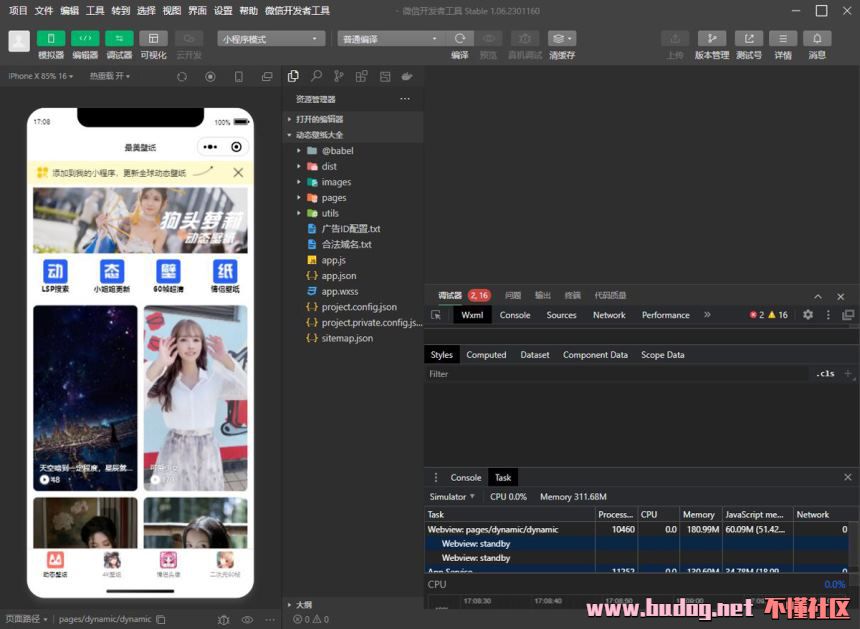
Task: Toggle the 调试器 debugger panel
Action: 119,39
